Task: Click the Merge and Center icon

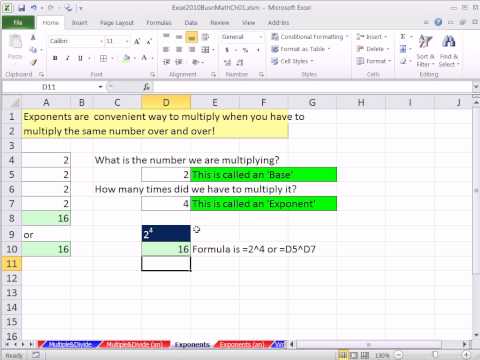Action: (206, 50)
